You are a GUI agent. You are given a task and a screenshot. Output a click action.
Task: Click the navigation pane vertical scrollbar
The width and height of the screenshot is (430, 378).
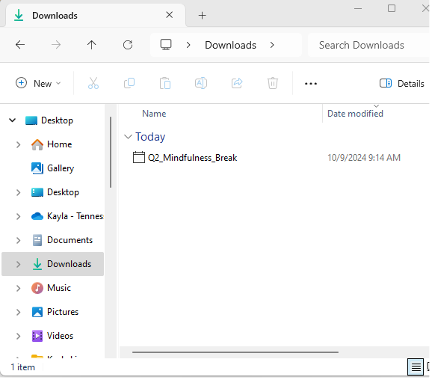tap(110, 152)
